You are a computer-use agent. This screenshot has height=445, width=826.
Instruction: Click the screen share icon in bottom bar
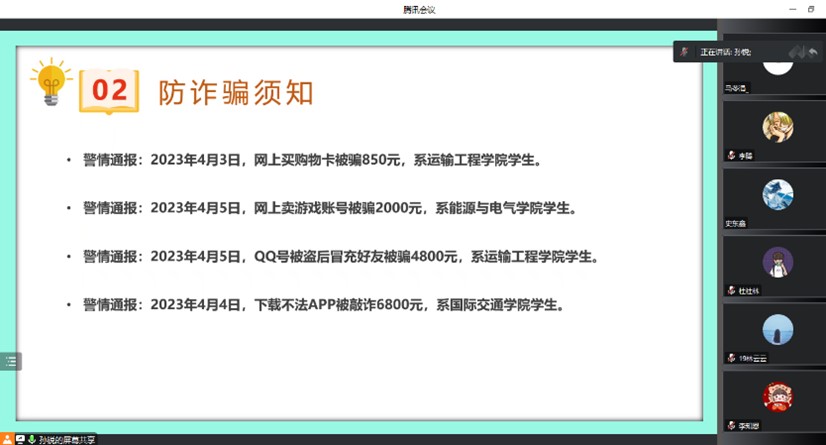20,439
